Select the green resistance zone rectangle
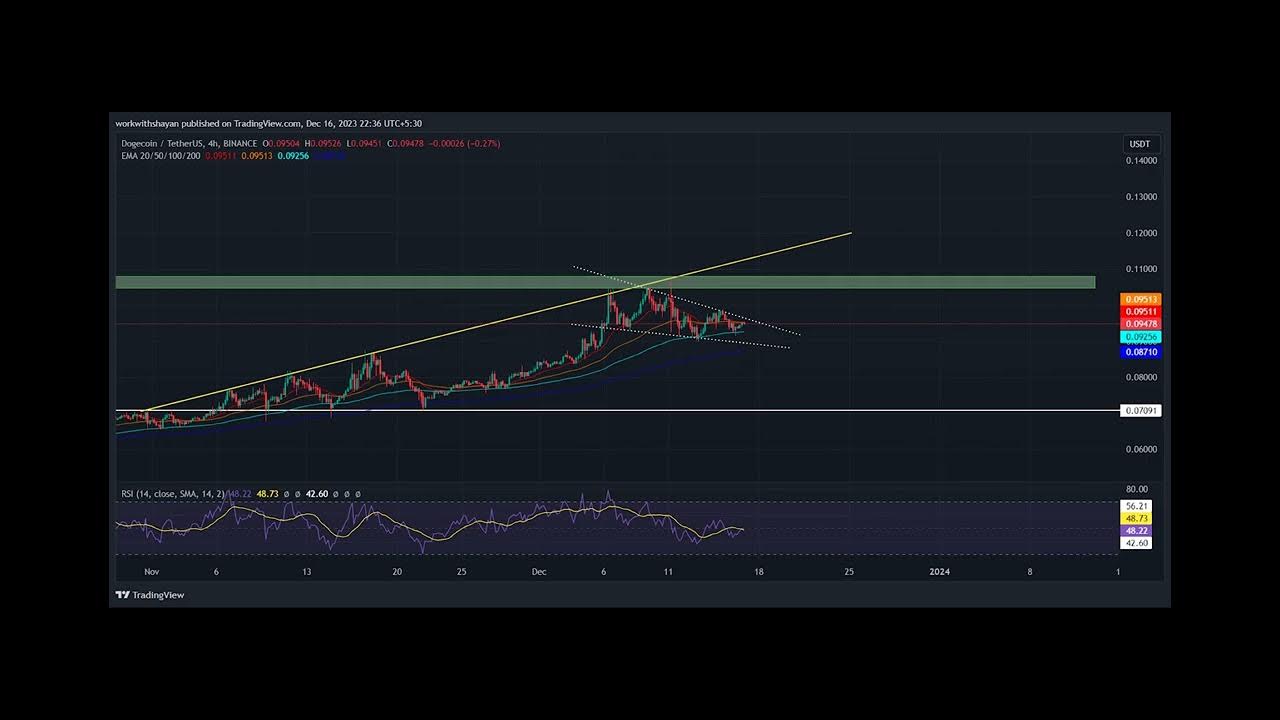Image resolution: width=1280 pixels, height=720 pixels. (x=605, y=283)
